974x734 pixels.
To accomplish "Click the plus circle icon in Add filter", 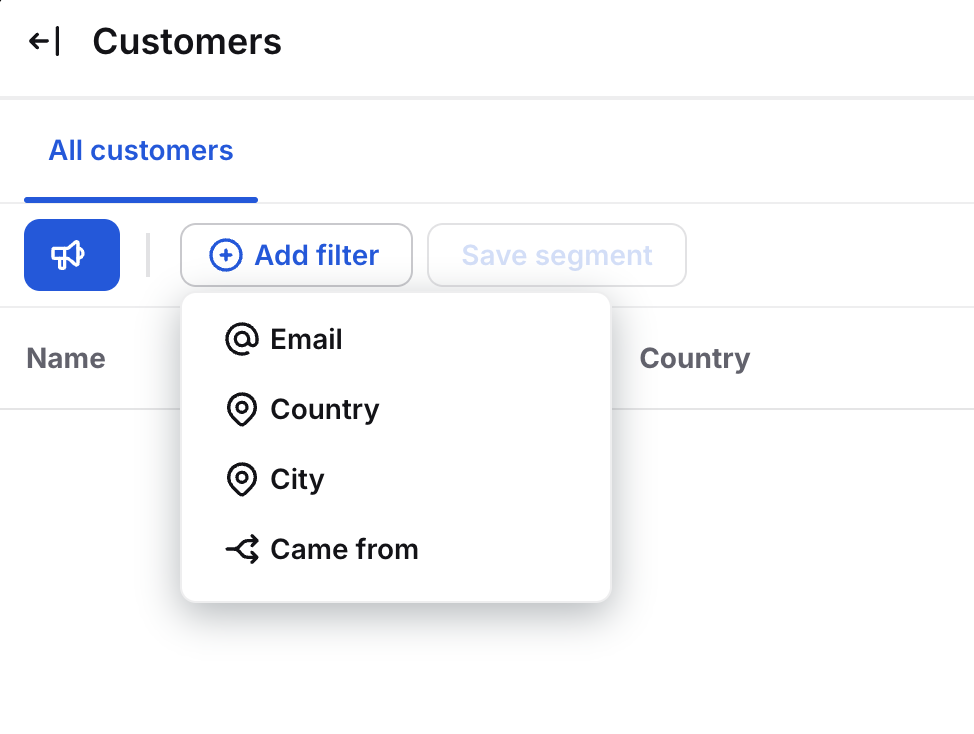I will (225, 255).
